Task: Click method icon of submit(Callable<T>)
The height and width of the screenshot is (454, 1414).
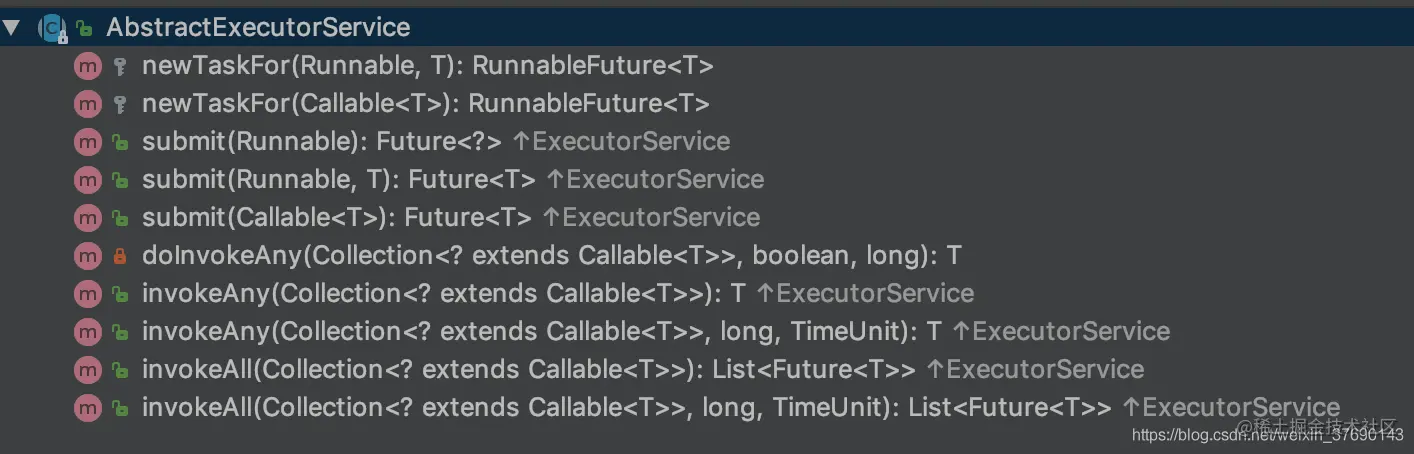Action: (x=88, y=218)
